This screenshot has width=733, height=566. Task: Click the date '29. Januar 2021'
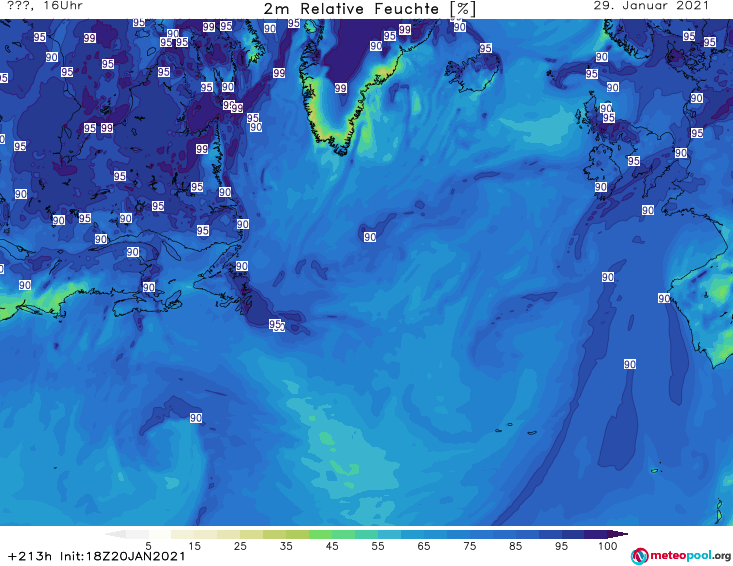[651, 6]
